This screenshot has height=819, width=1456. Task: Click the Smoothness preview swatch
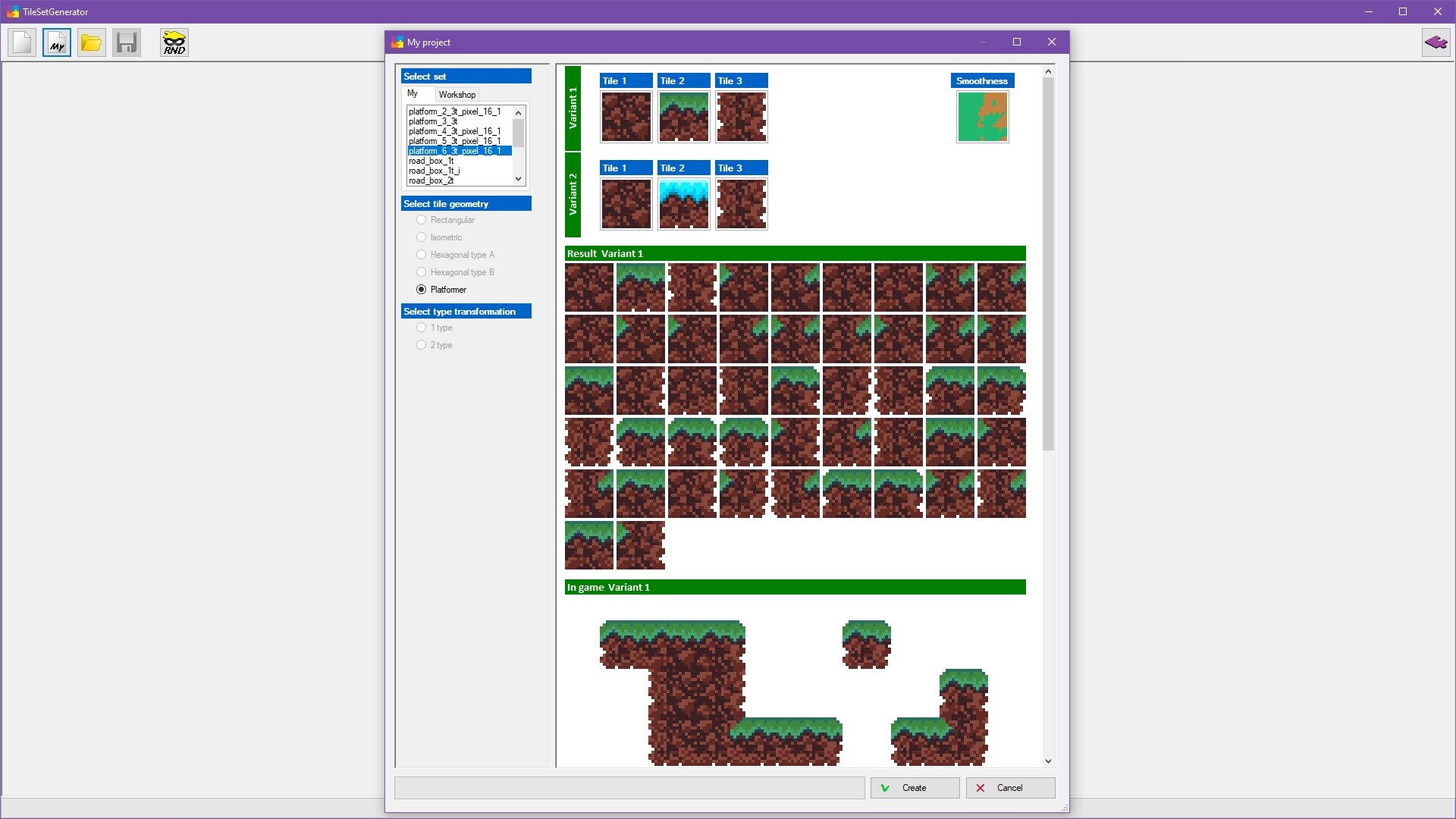[x=982, y=117]
